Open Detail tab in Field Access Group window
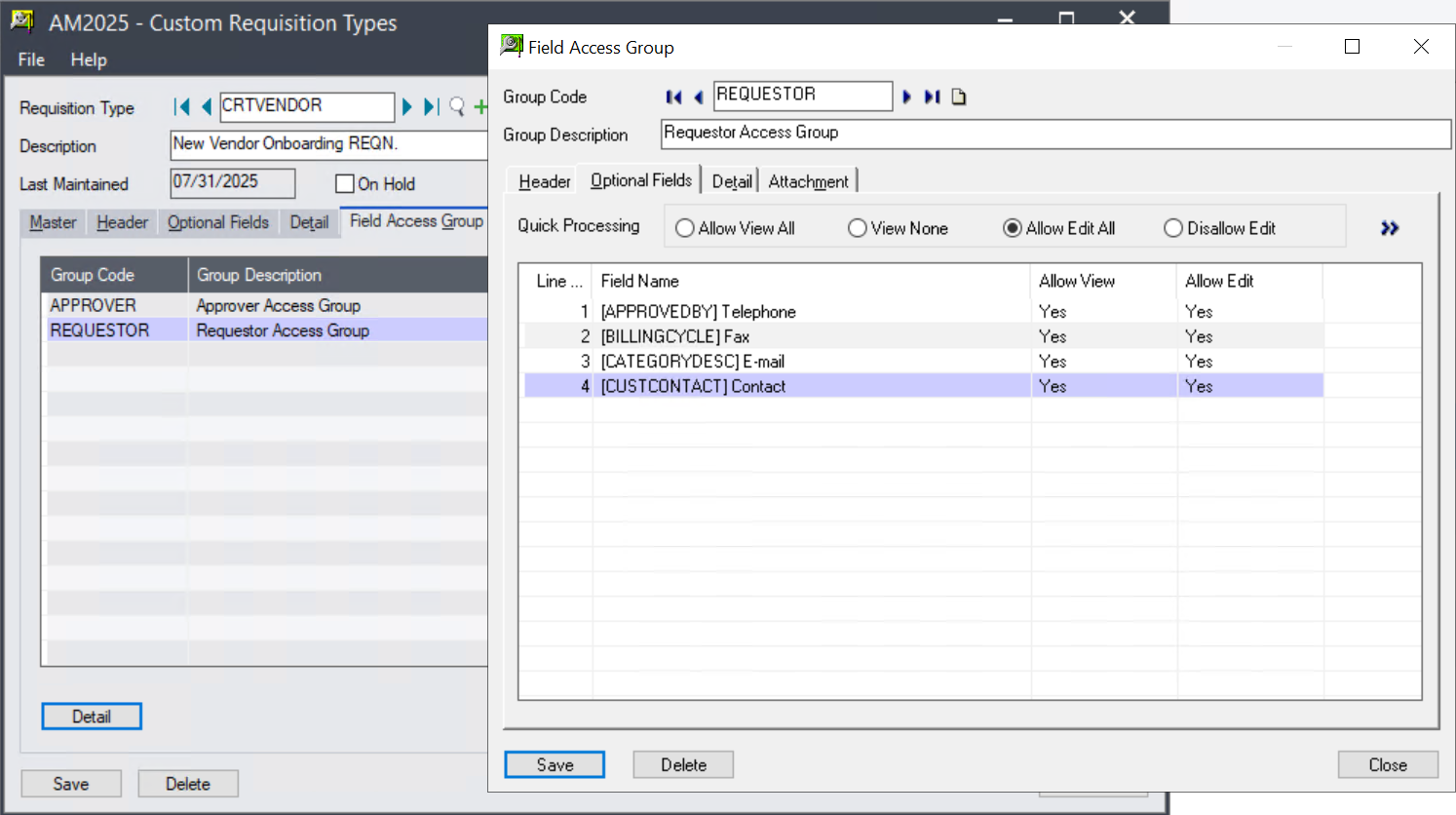 [731, 181]
